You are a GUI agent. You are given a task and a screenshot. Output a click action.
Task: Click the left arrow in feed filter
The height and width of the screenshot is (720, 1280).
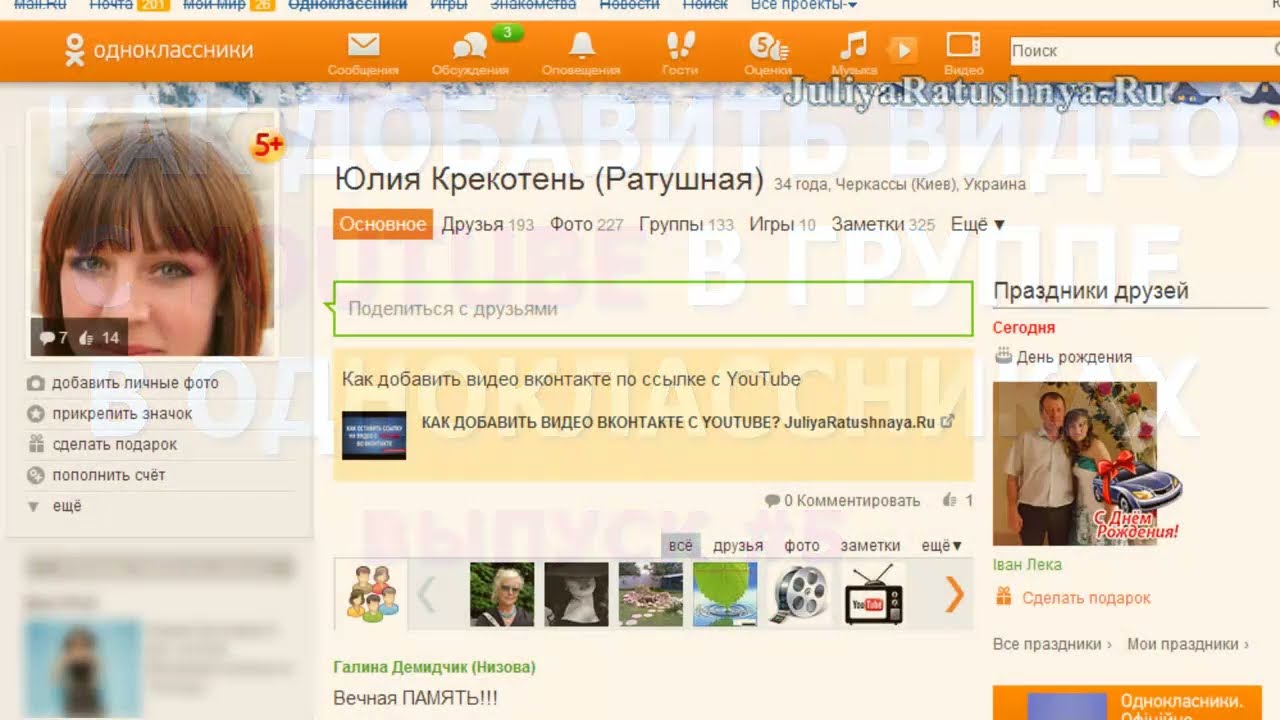[x=427, y=594]
